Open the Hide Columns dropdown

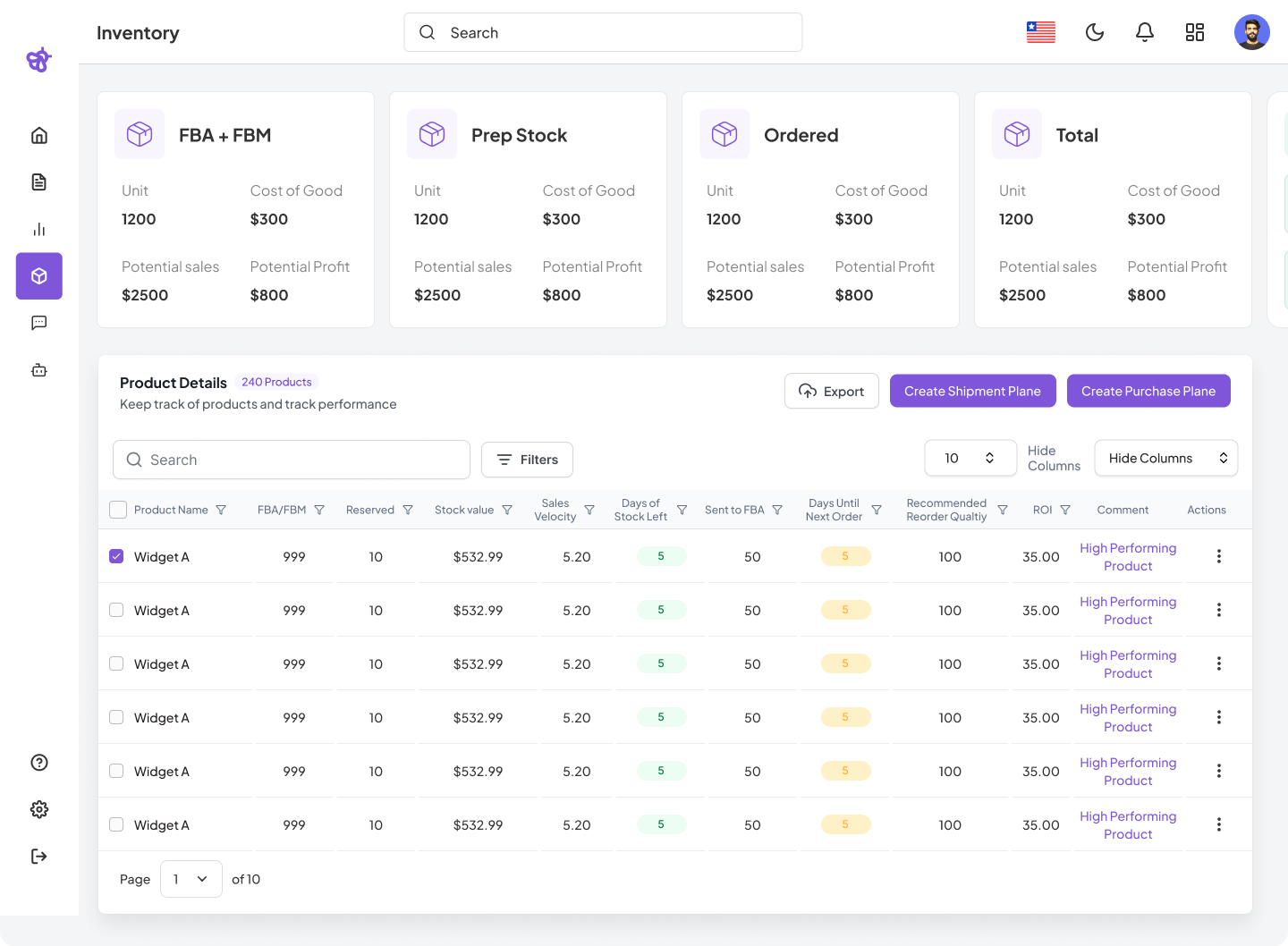coord(1165,458)
